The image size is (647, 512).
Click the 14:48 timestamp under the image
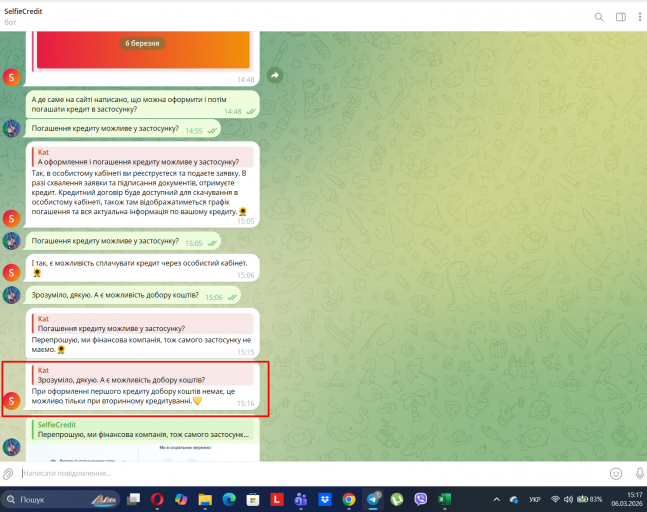click(x=246, y=80)
